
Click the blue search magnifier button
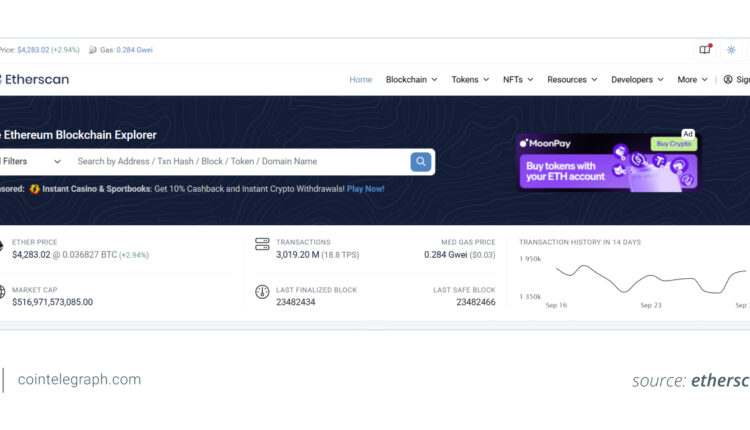(x=421, y=161)
